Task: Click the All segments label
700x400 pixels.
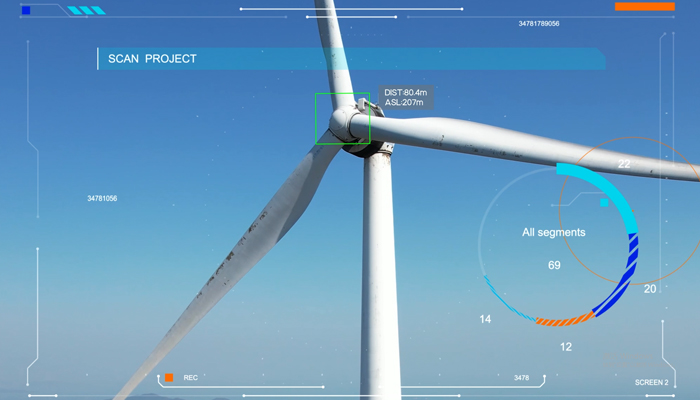Action: click(x=553, y=232)
